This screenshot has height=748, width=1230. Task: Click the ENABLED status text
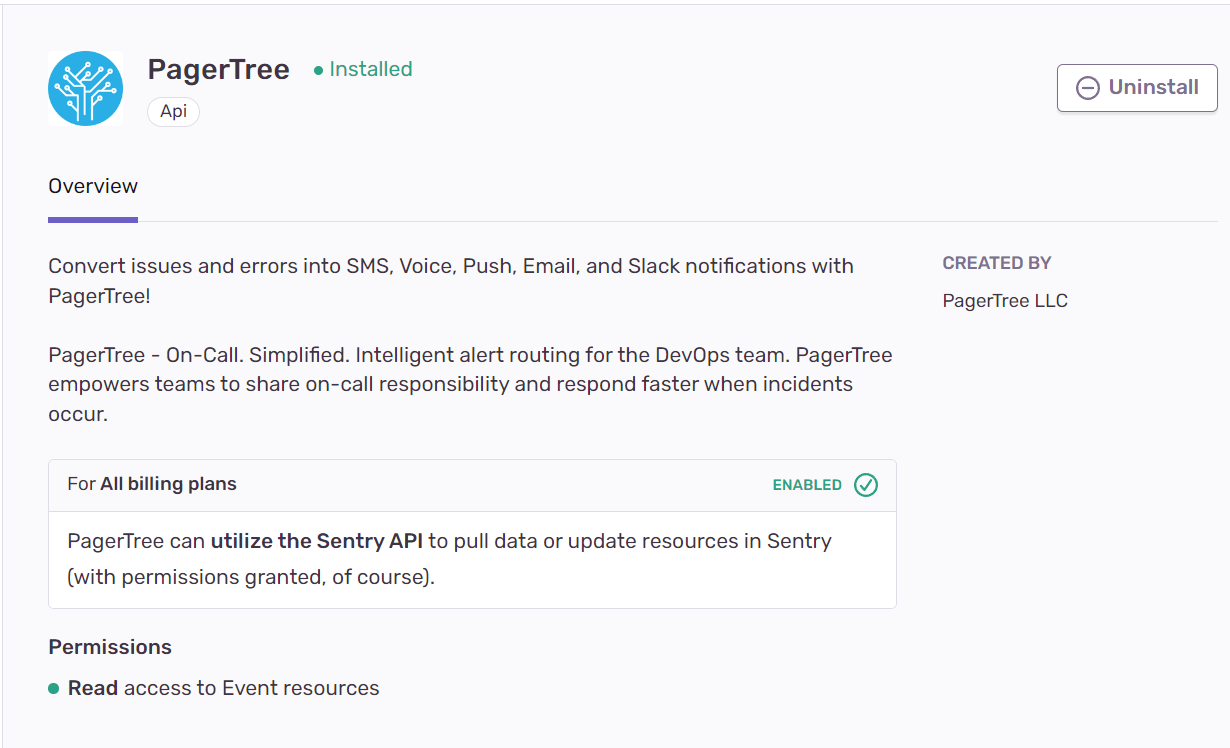point(807,485)
